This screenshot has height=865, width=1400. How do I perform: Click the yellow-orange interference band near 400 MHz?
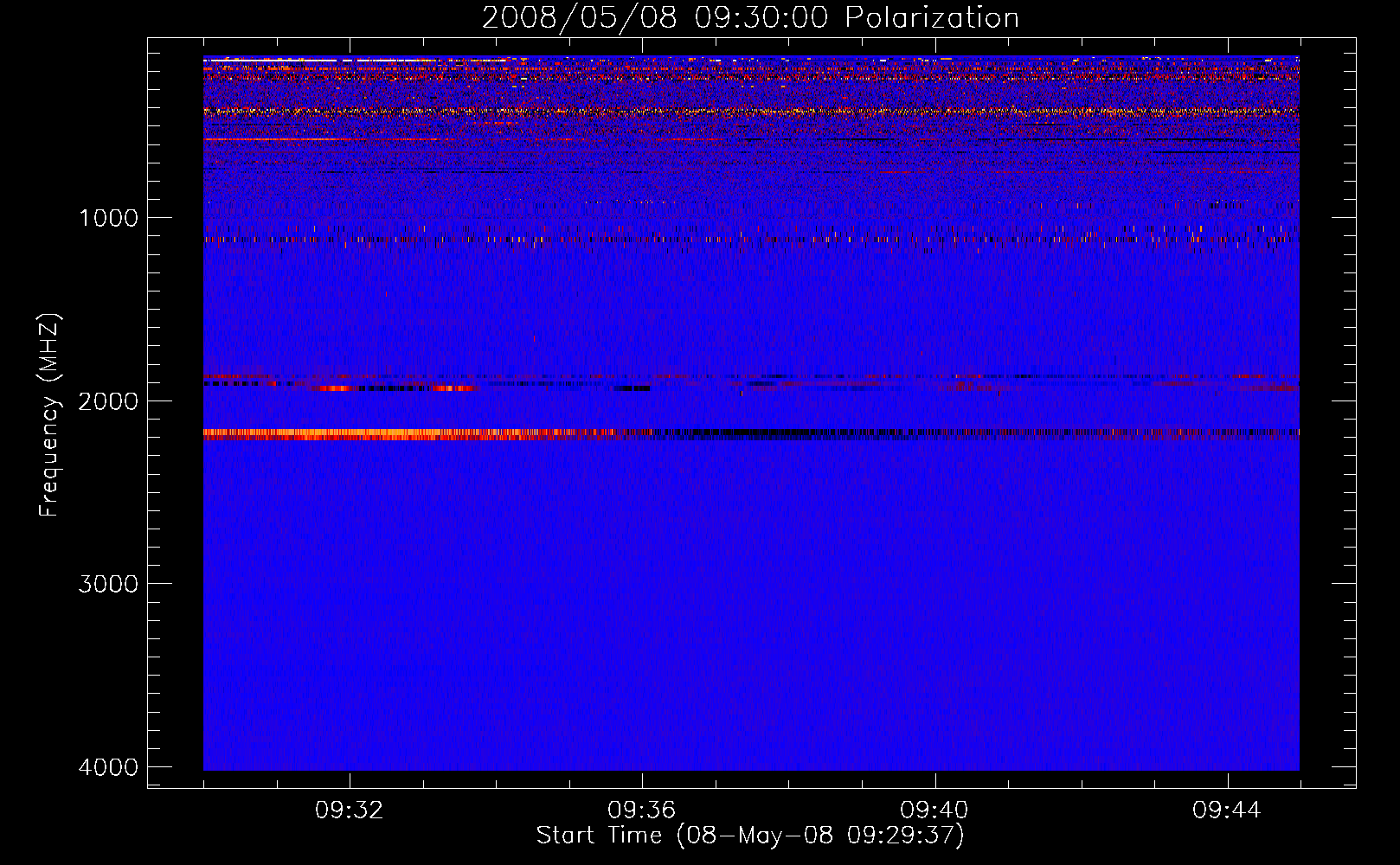point(751,112)
